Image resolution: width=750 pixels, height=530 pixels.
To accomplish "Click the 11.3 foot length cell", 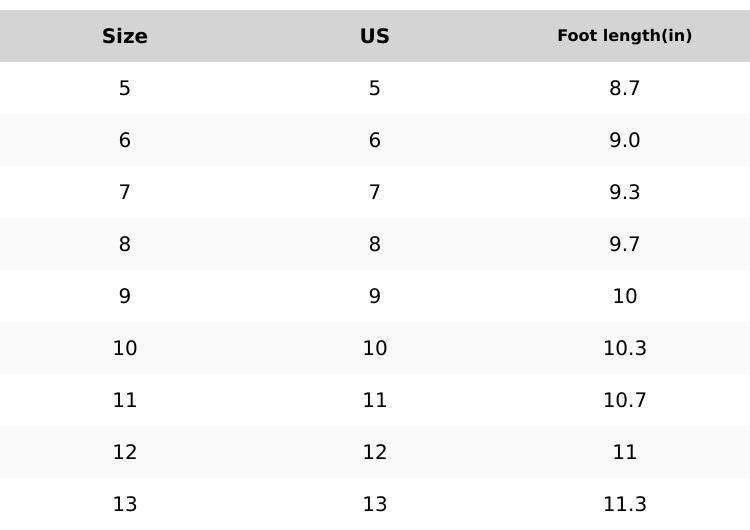I will (624, 505).
